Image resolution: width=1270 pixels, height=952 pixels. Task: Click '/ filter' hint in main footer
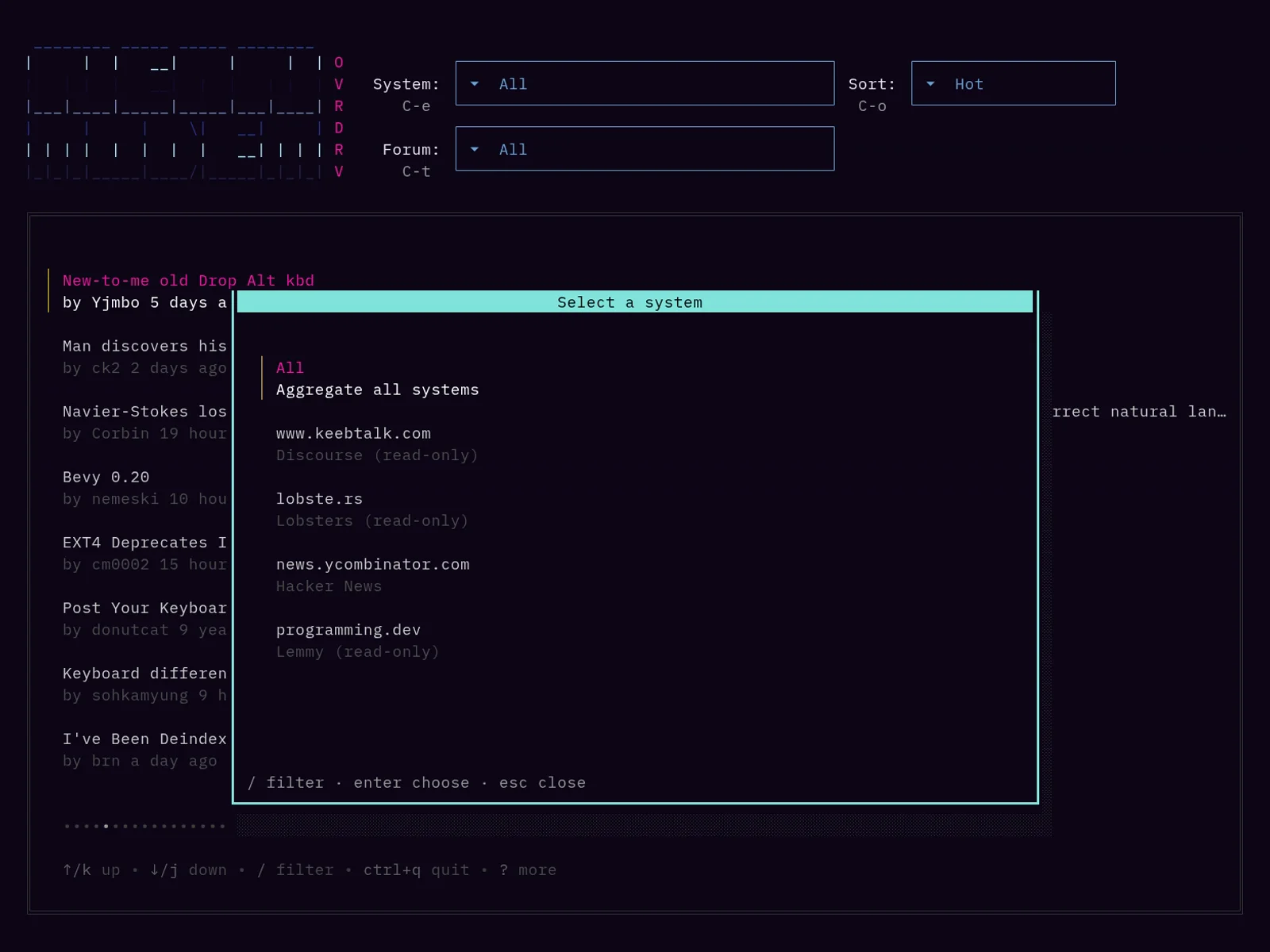click(x=295, y=869)
